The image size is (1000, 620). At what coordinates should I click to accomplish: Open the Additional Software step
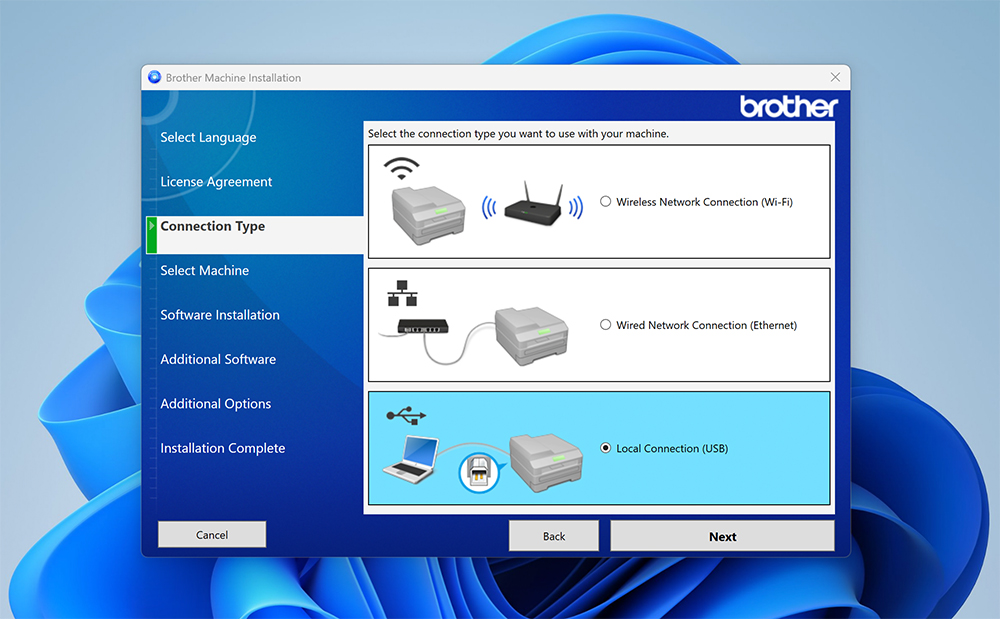tap(218, 359)
